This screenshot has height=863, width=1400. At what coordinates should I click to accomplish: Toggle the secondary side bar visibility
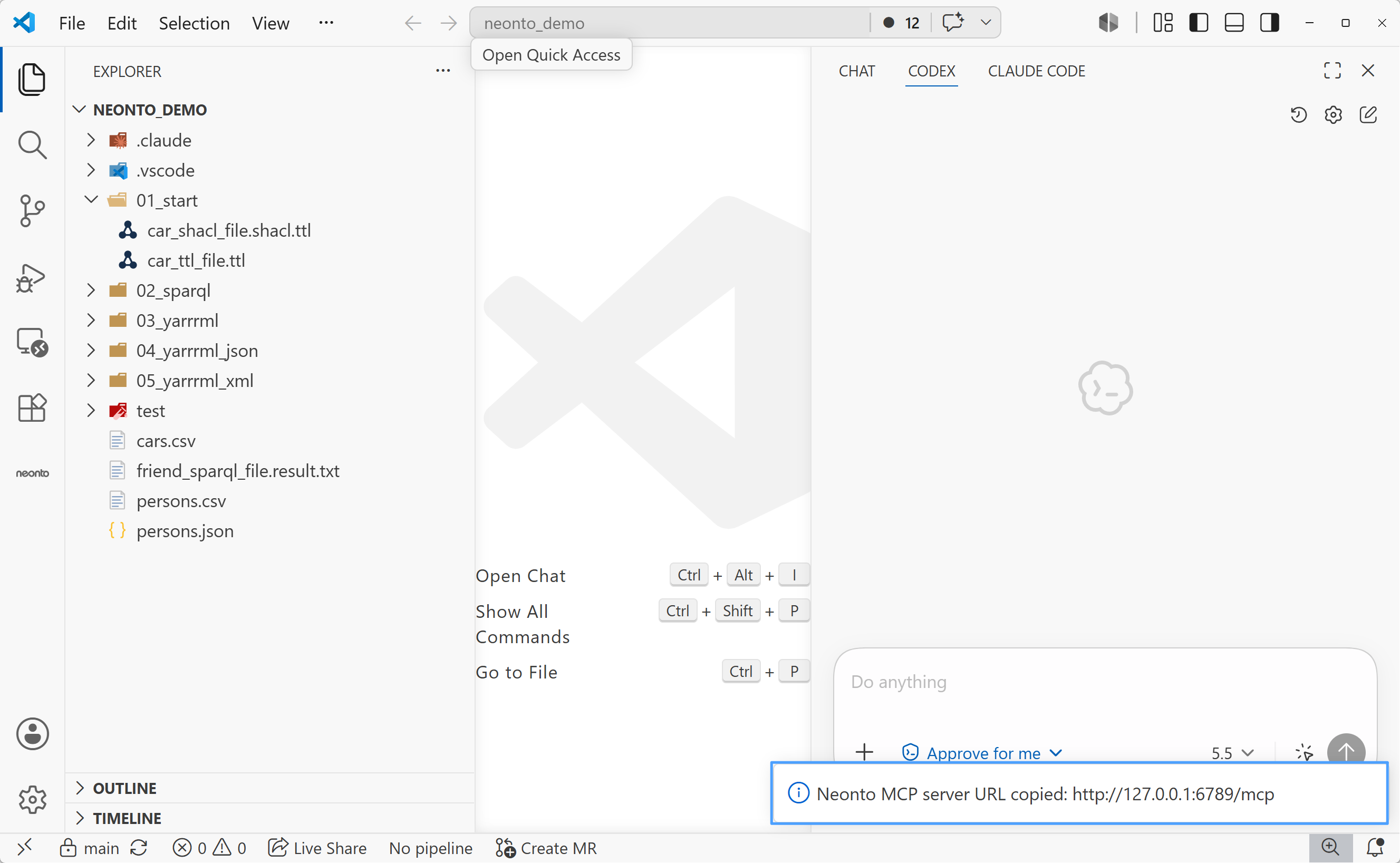pyautogui.click(x=1269, y=23)
